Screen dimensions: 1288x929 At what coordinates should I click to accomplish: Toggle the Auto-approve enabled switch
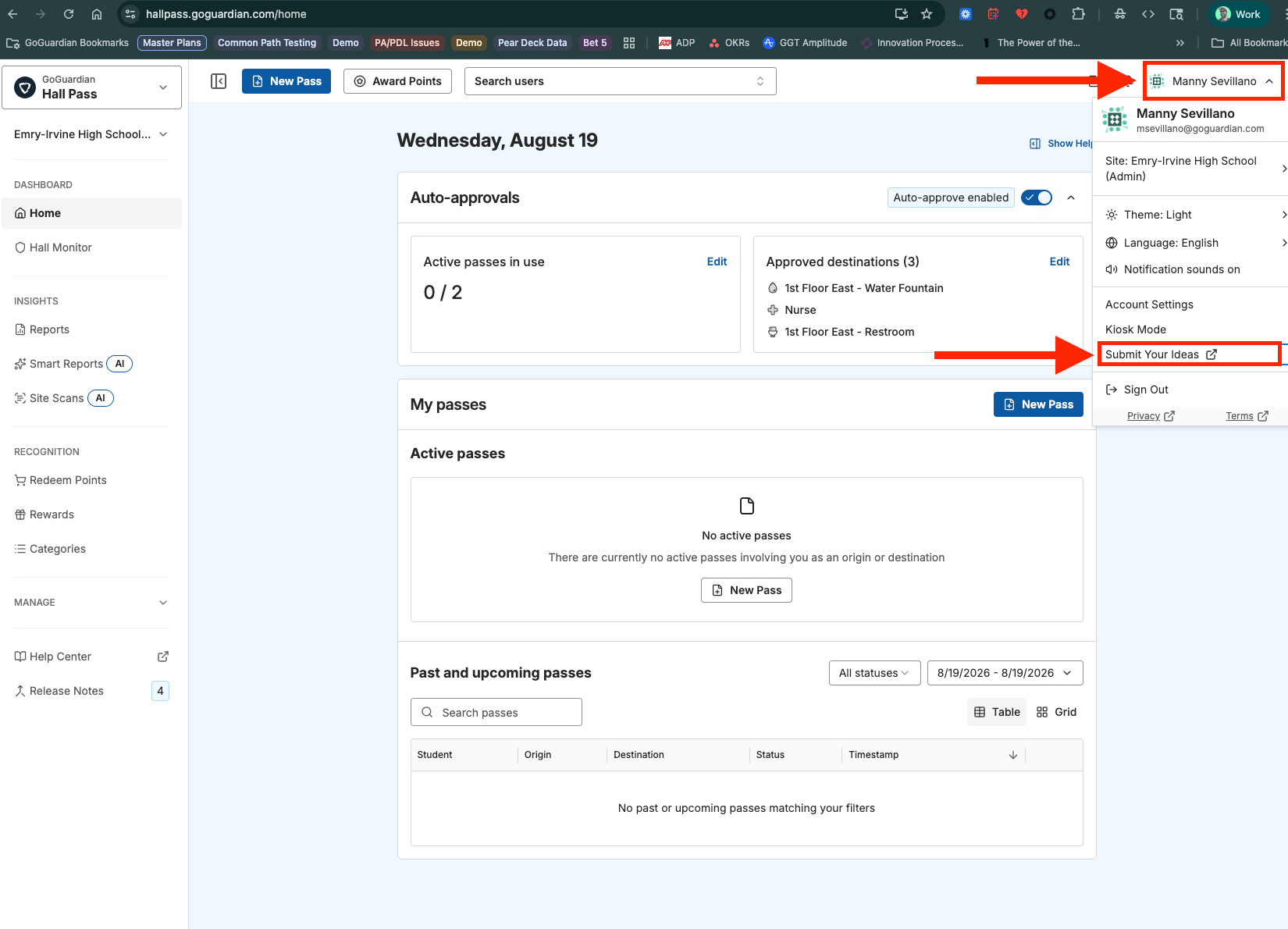pyautogui.click(x=1037, y=198)
